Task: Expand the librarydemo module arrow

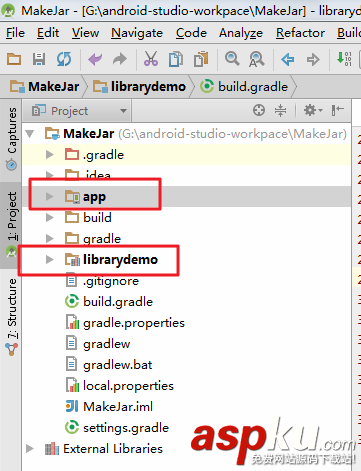Action: (50, 259)
